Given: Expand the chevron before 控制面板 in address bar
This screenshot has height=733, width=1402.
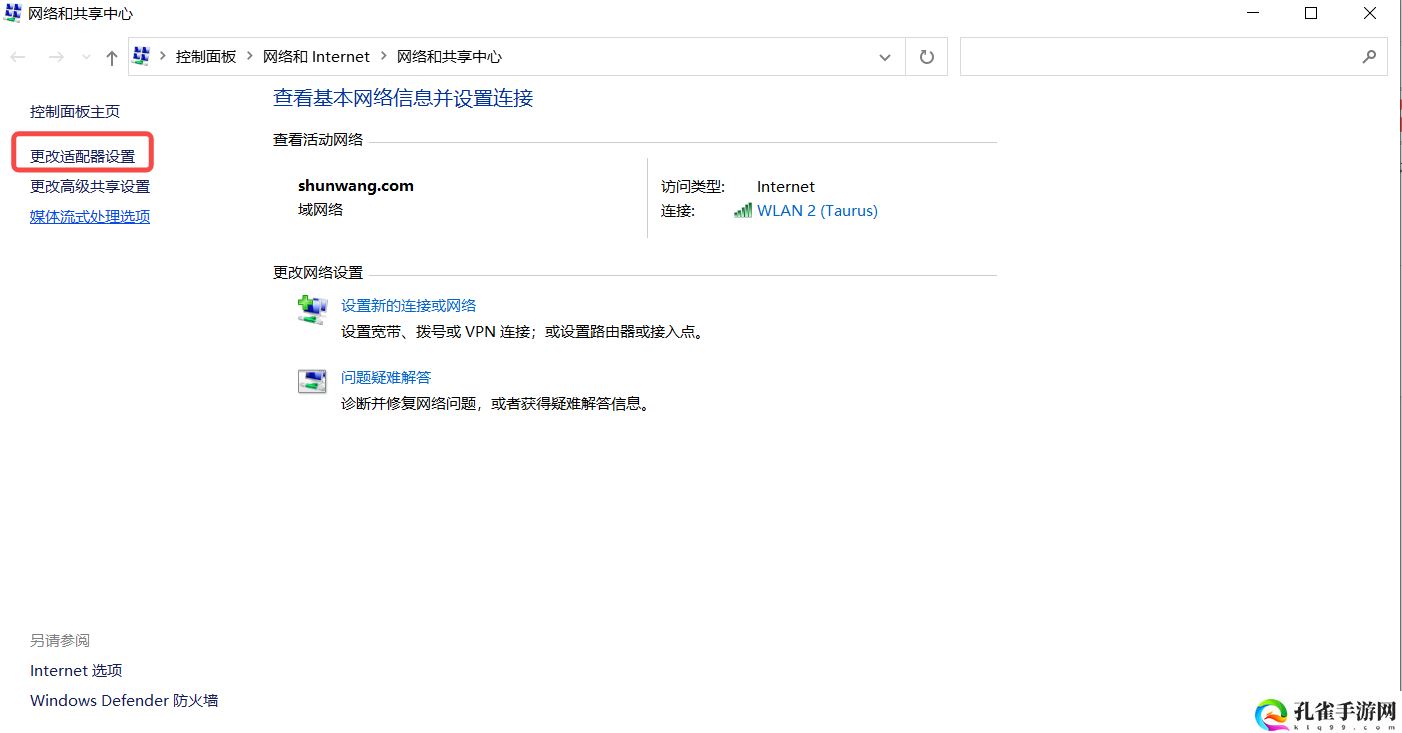Looking at the screenshot, I should [163, 57].
